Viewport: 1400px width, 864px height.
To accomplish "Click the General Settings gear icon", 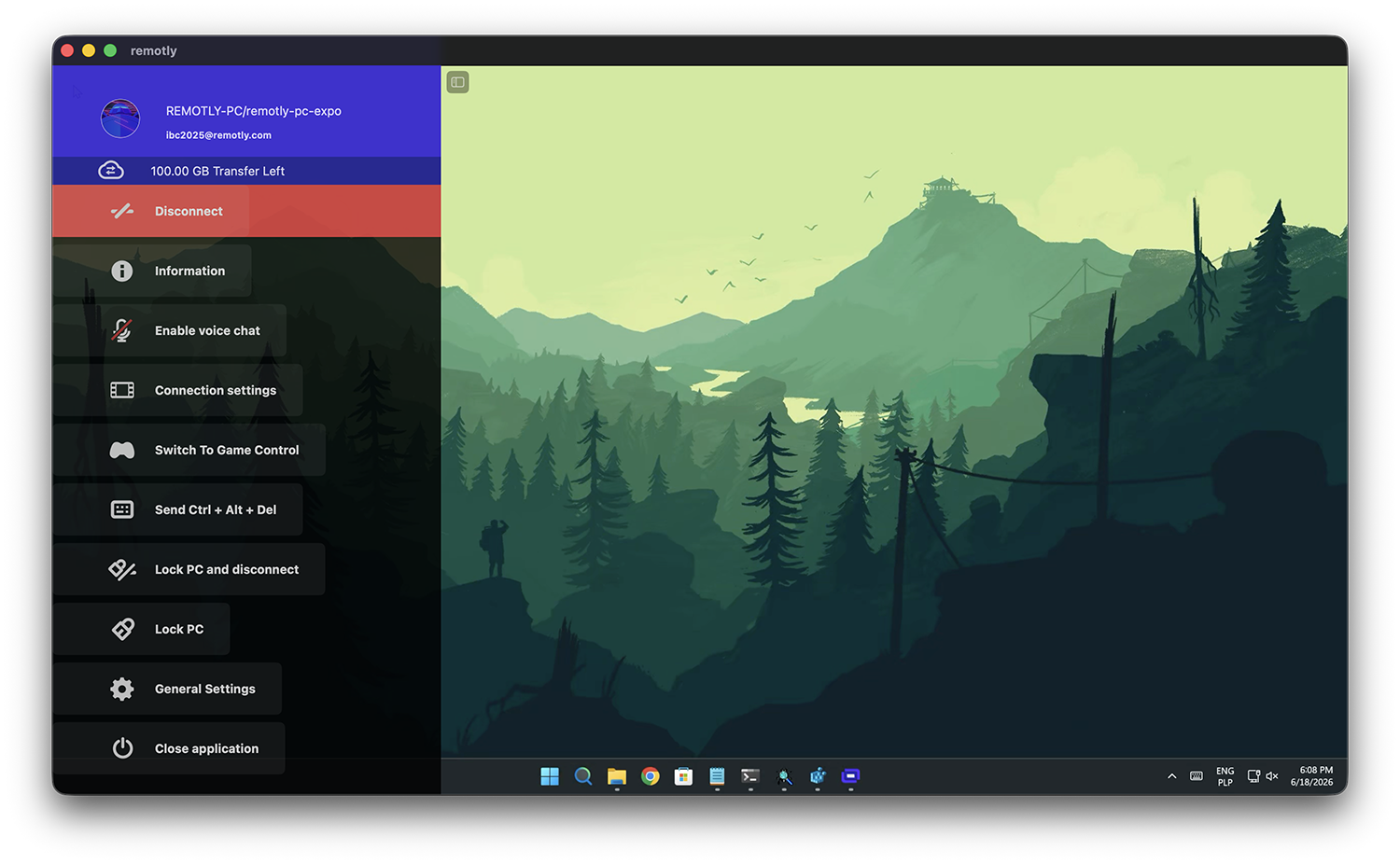I will point(122,689).
